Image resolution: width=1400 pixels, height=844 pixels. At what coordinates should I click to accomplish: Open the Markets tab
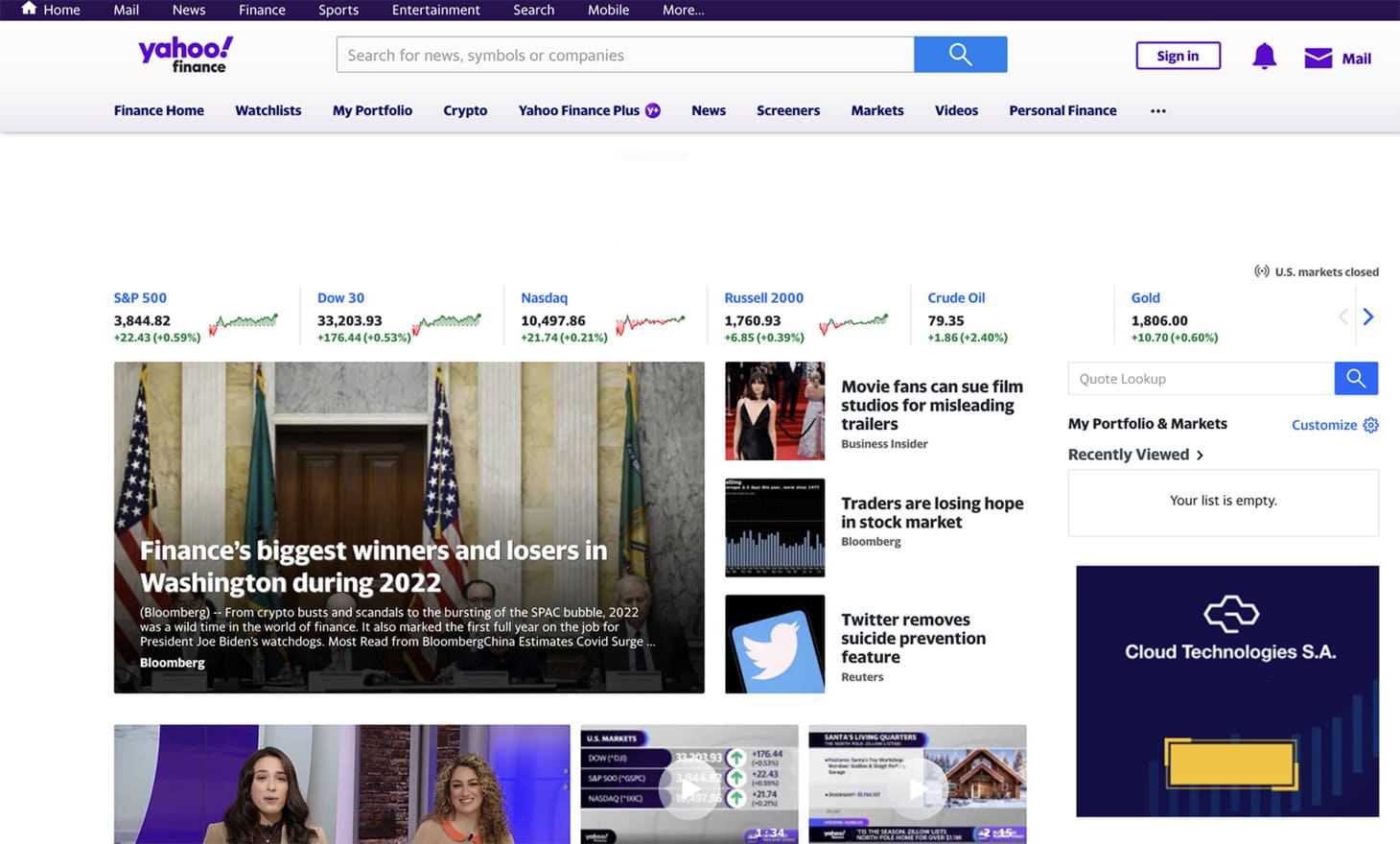(877, 110)
